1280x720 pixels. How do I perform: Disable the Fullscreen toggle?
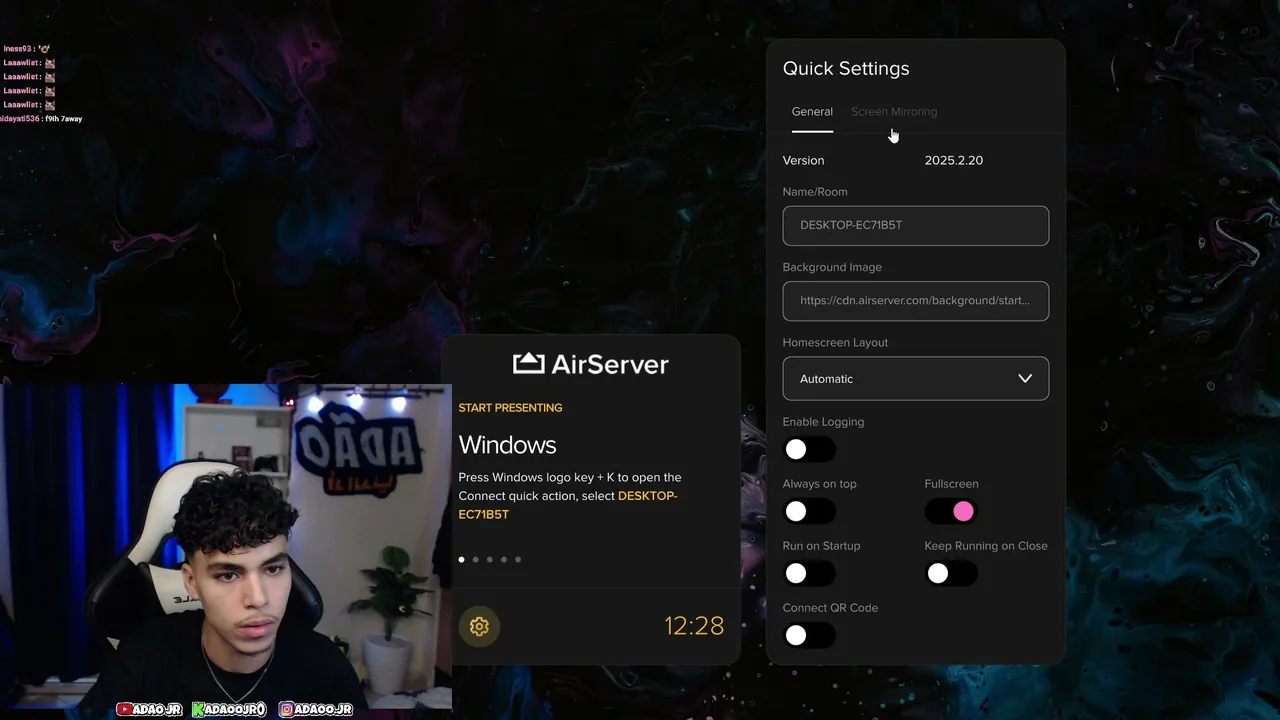(951, 512)
